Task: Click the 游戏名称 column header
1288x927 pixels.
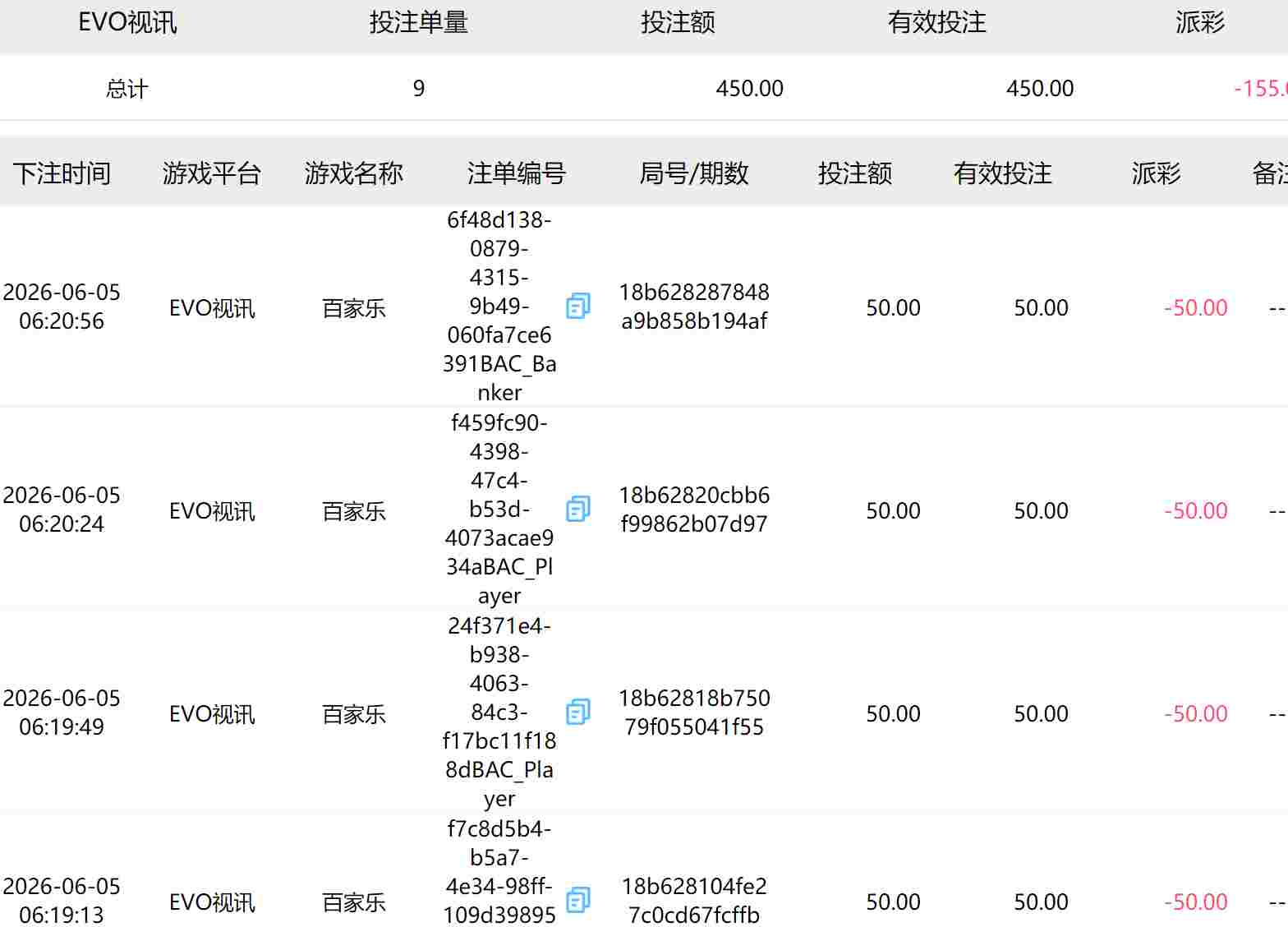Action: pos(354,173)
